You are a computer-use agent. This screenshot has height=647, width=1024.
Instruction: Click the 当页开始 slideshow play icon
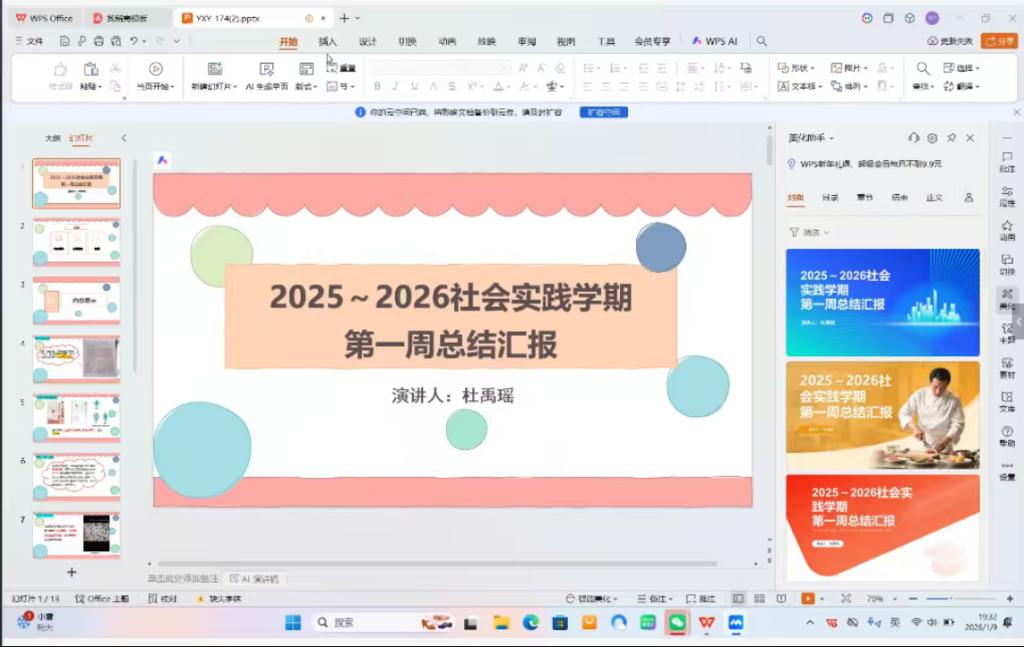click(x=155, y=69)
